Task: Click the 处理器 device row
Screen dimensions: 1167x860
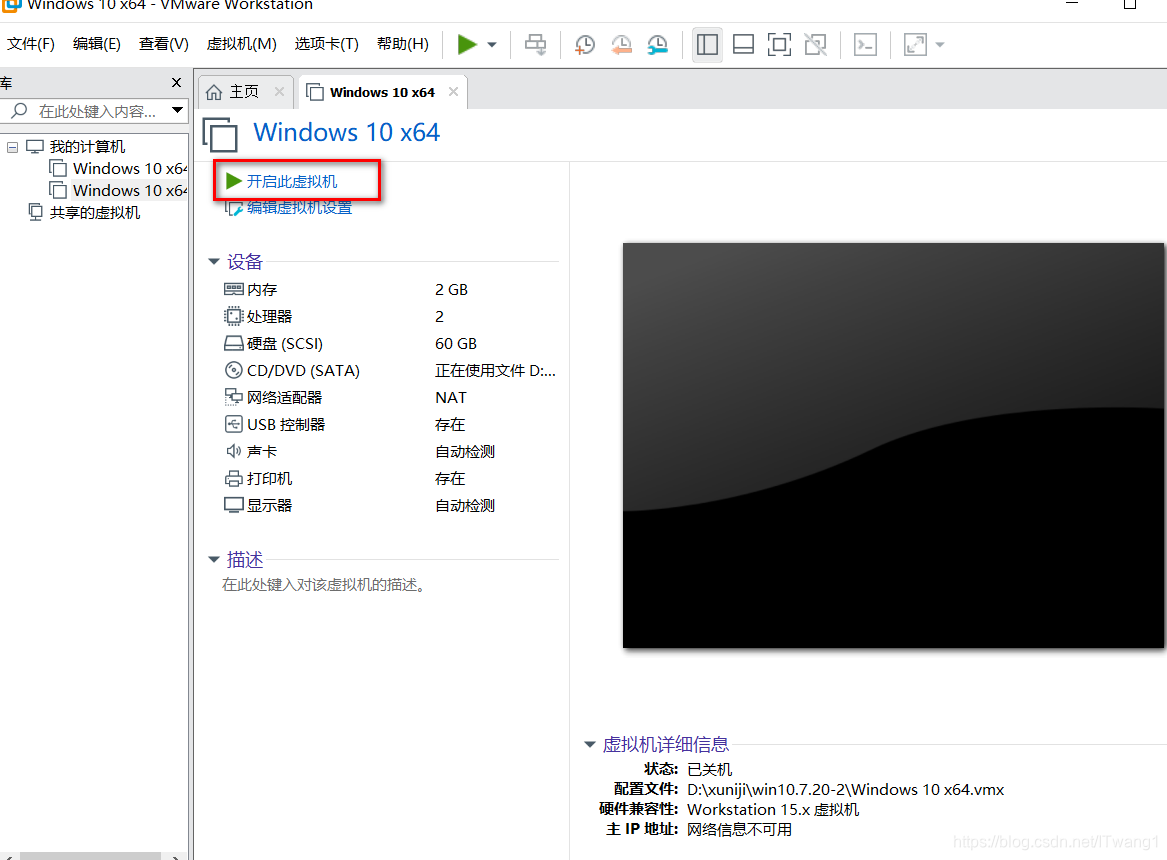Action: tap(390, 316)
